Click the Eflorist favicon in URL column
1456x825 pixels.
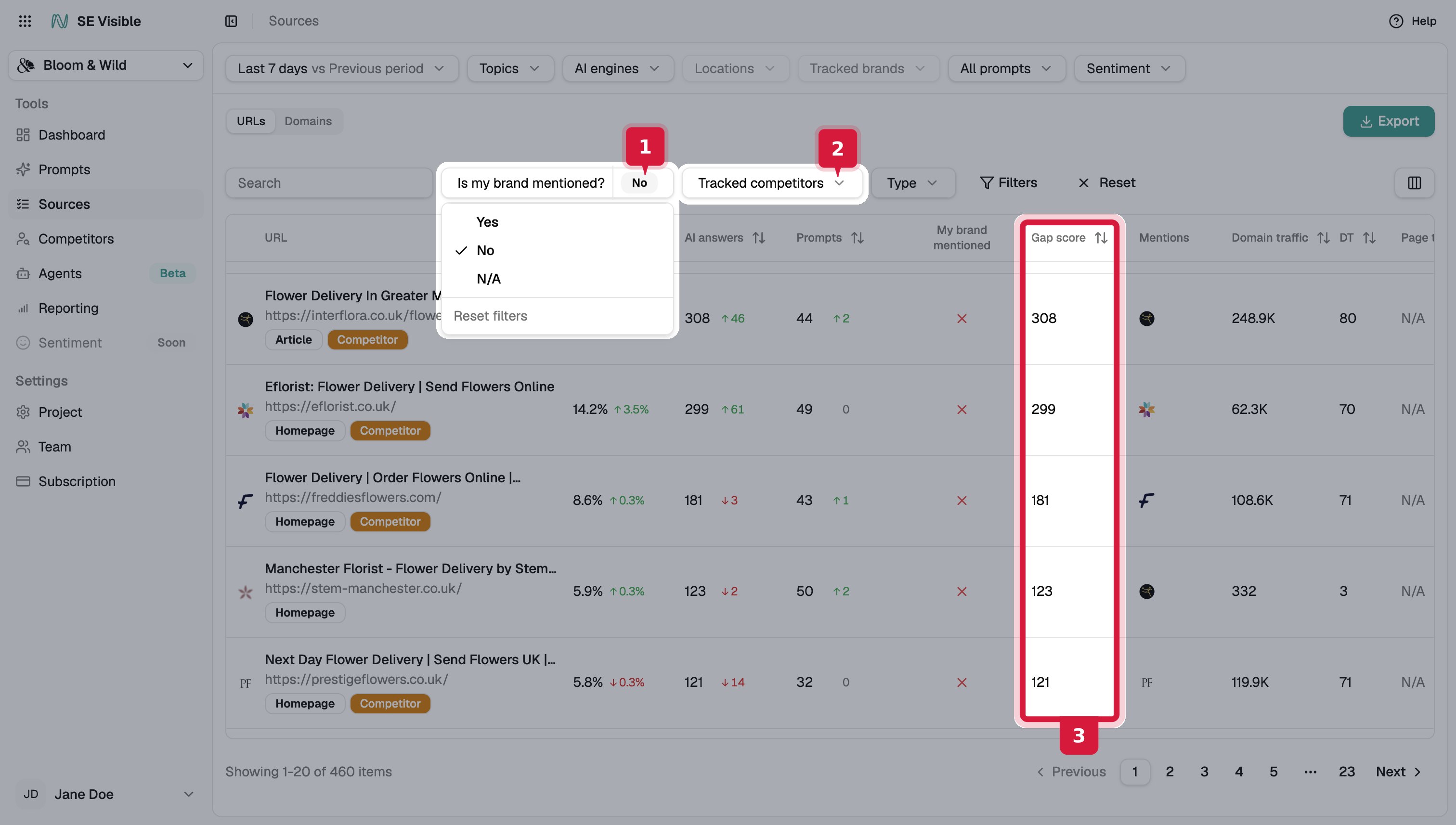[x=246, y=410]
